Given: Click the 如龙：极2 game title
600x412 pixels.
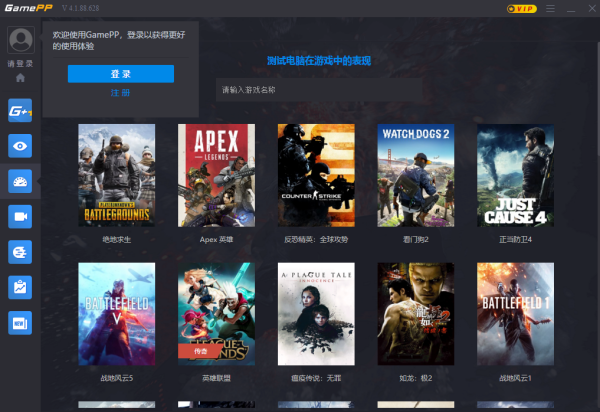Looking at the screenshot, I should (x=416, y=378).
